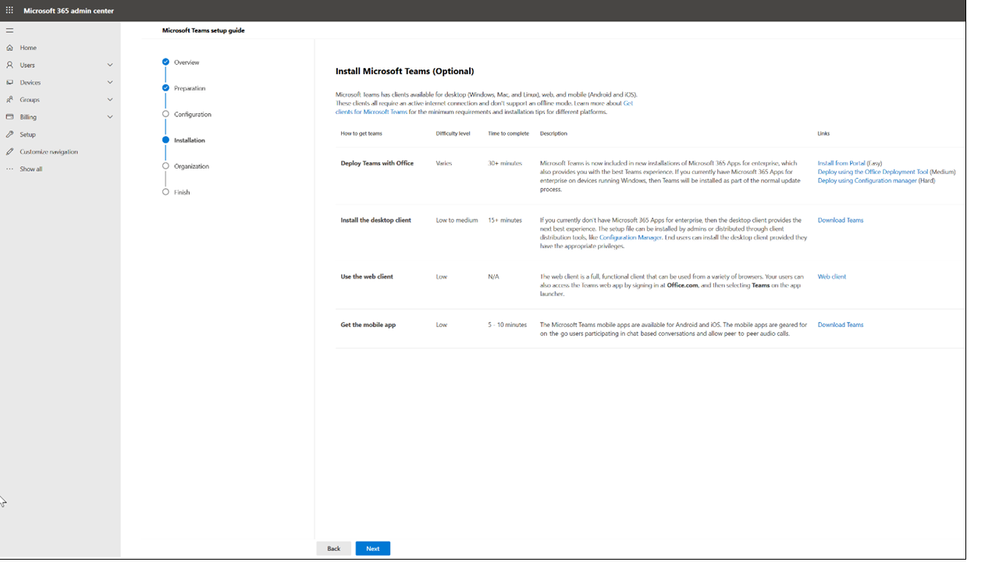999x562 pixels.
Task: Open the Users nav item
Action: (27, 65)
